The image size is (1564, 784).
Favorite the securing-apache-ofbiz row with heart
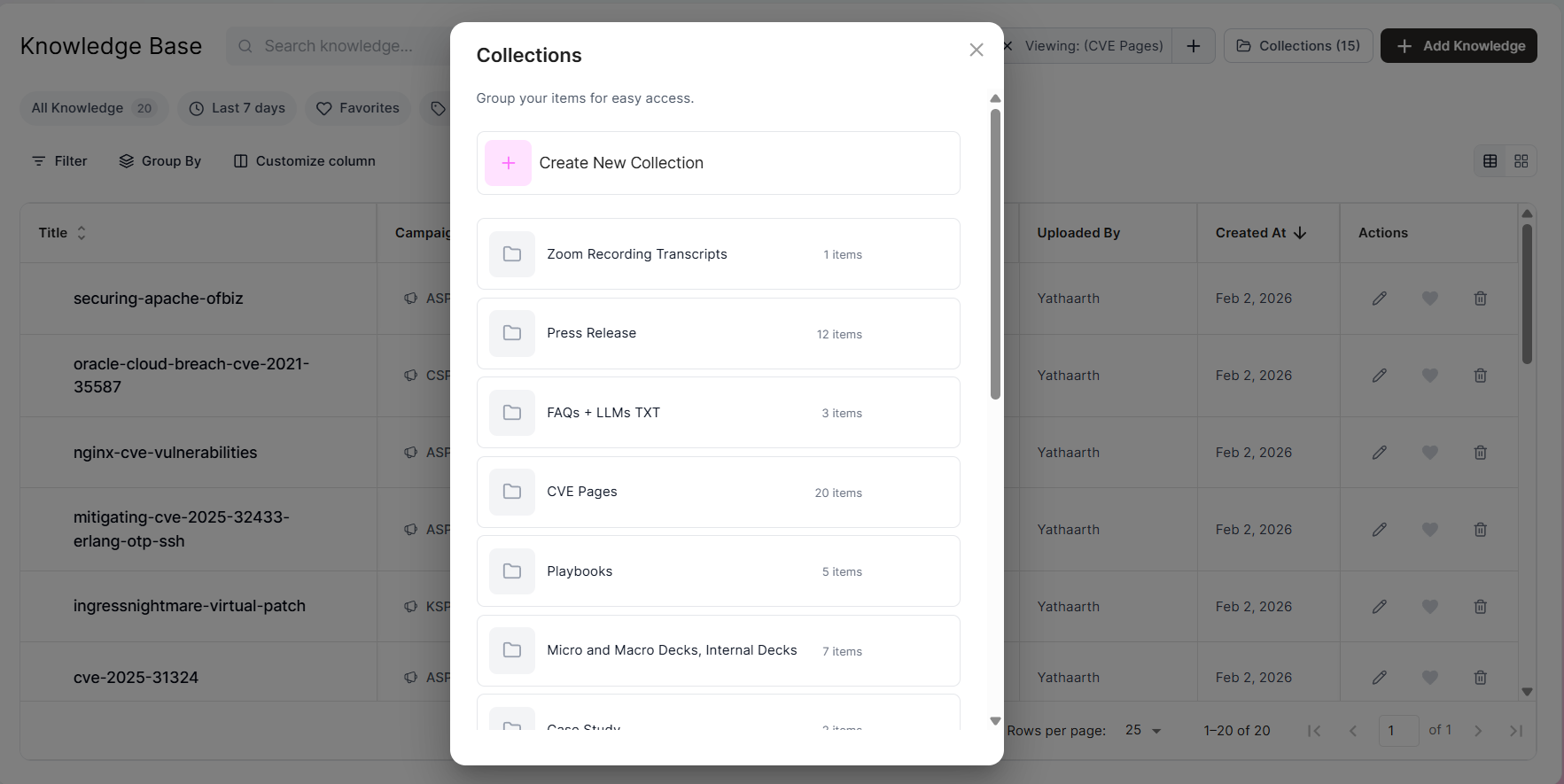point(1429,299)
